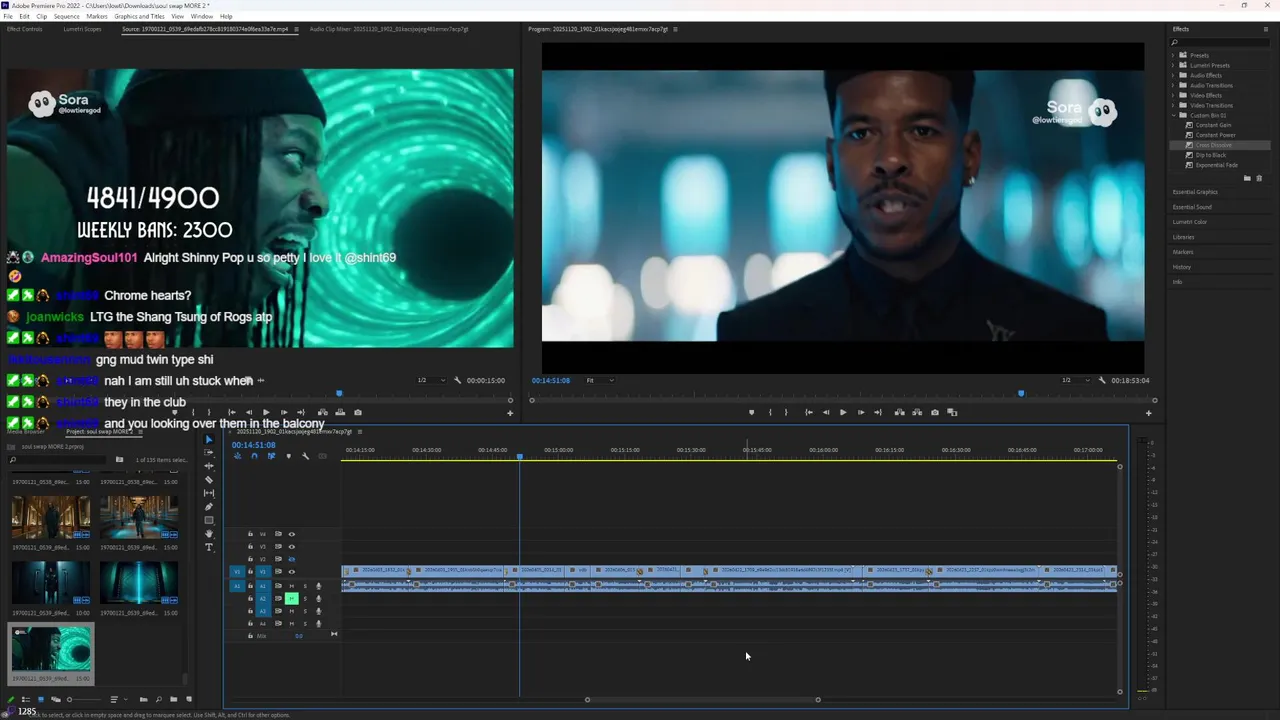Screen dimensions: 1280x720
Task: Open Program monitor zoom level Fit dropdown
Action: click(x=600, y=380)
